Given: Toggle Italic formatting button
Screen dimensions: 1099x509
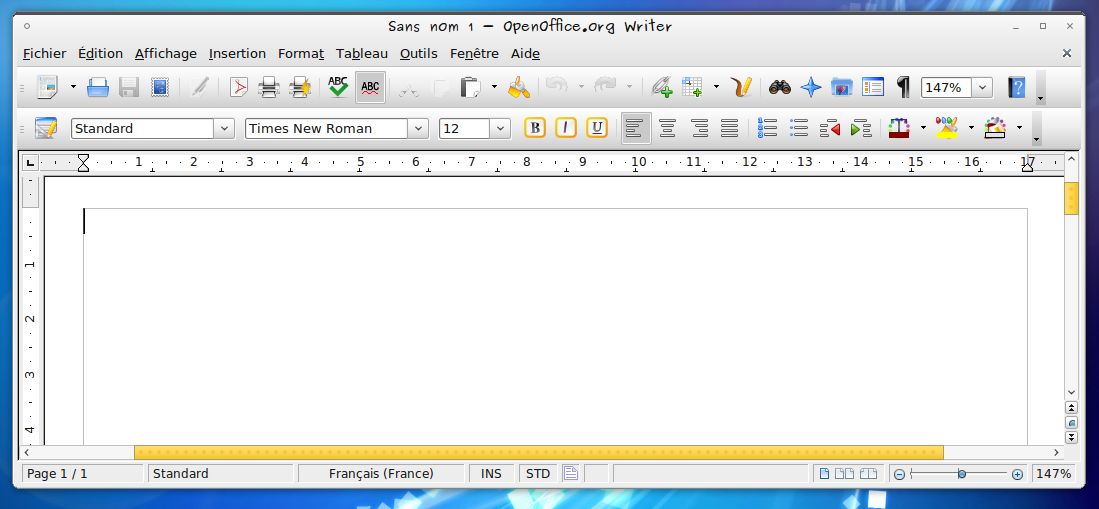Looking at the screenshot, I should (566, 128).
